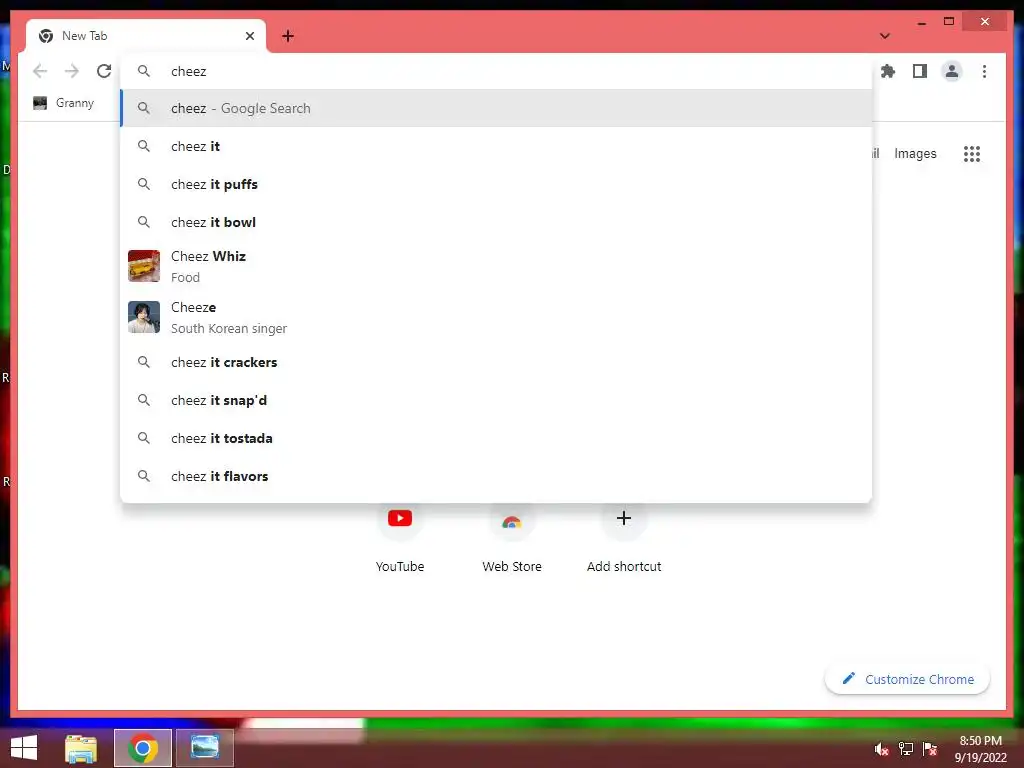The width and height of the screenshot is (1024, 768).
Task: Click the Chrome taskbar icon
Action: click(143, 748)
